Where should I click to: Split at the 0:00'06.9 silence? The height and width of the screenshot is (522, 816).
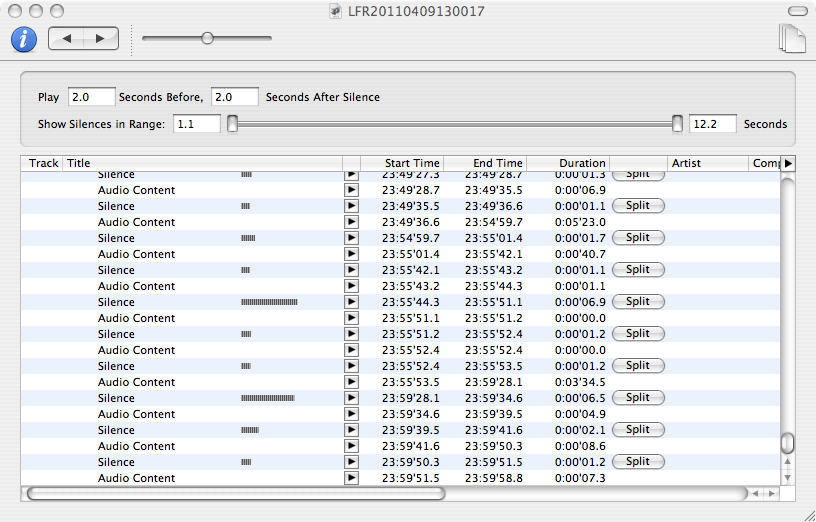(638, 302)
